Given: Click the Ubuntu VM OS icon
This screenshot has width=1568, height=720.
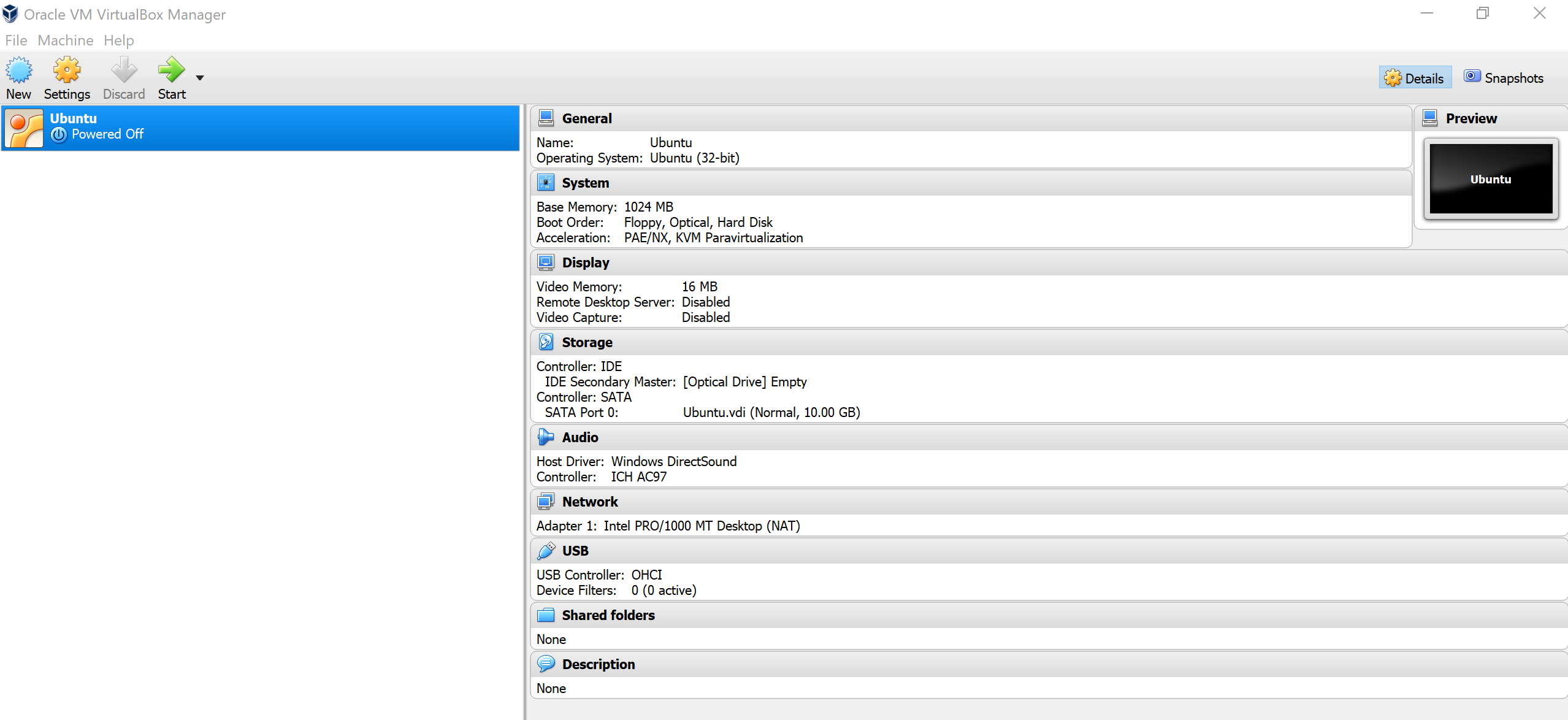Looking at the screenshot, I should tap(25, 128).
